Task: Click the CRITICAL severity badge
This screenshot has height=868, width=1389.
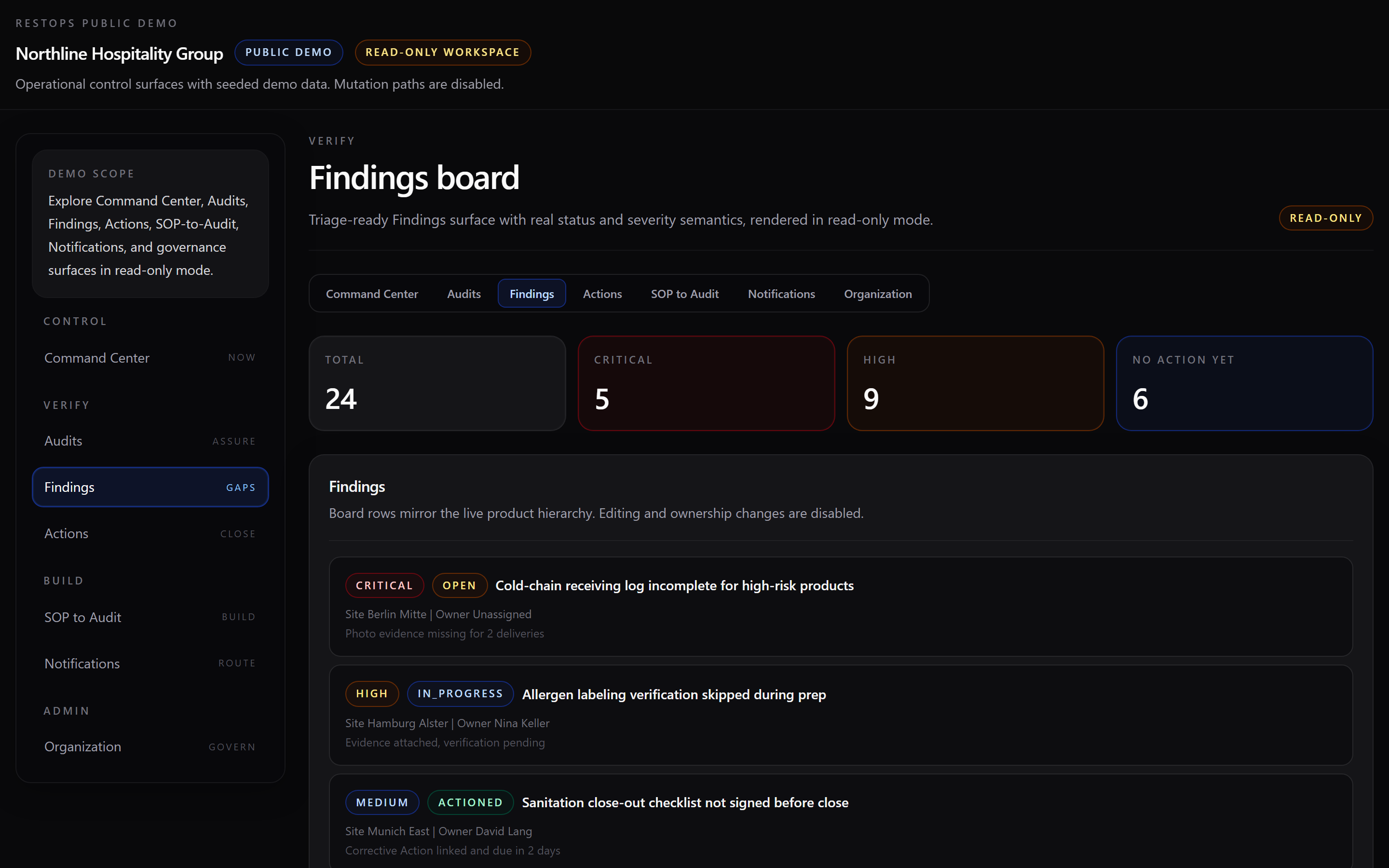Action: (x=384, y=585)
